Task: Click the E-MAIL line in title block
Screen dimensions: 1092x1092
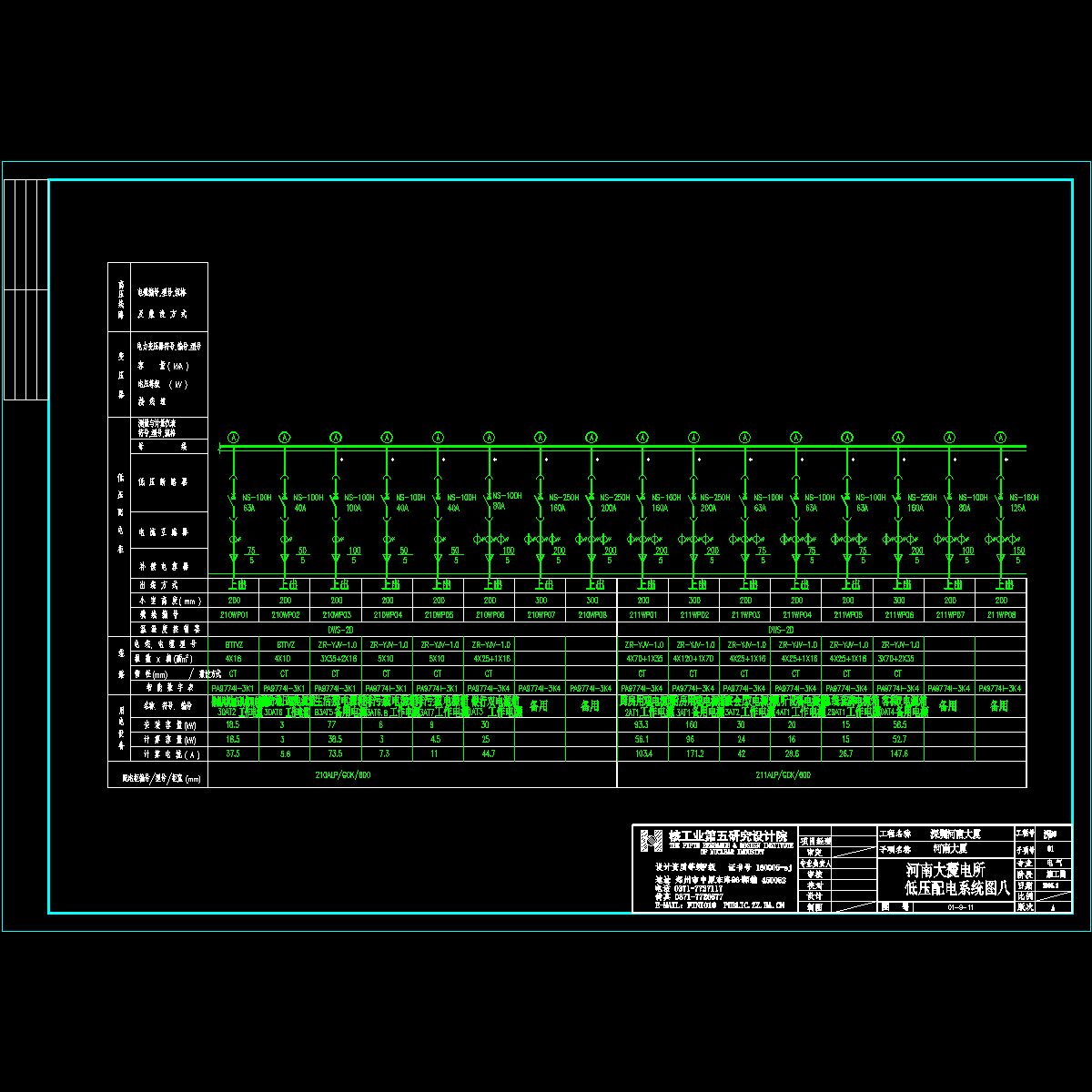Action: 720,906
